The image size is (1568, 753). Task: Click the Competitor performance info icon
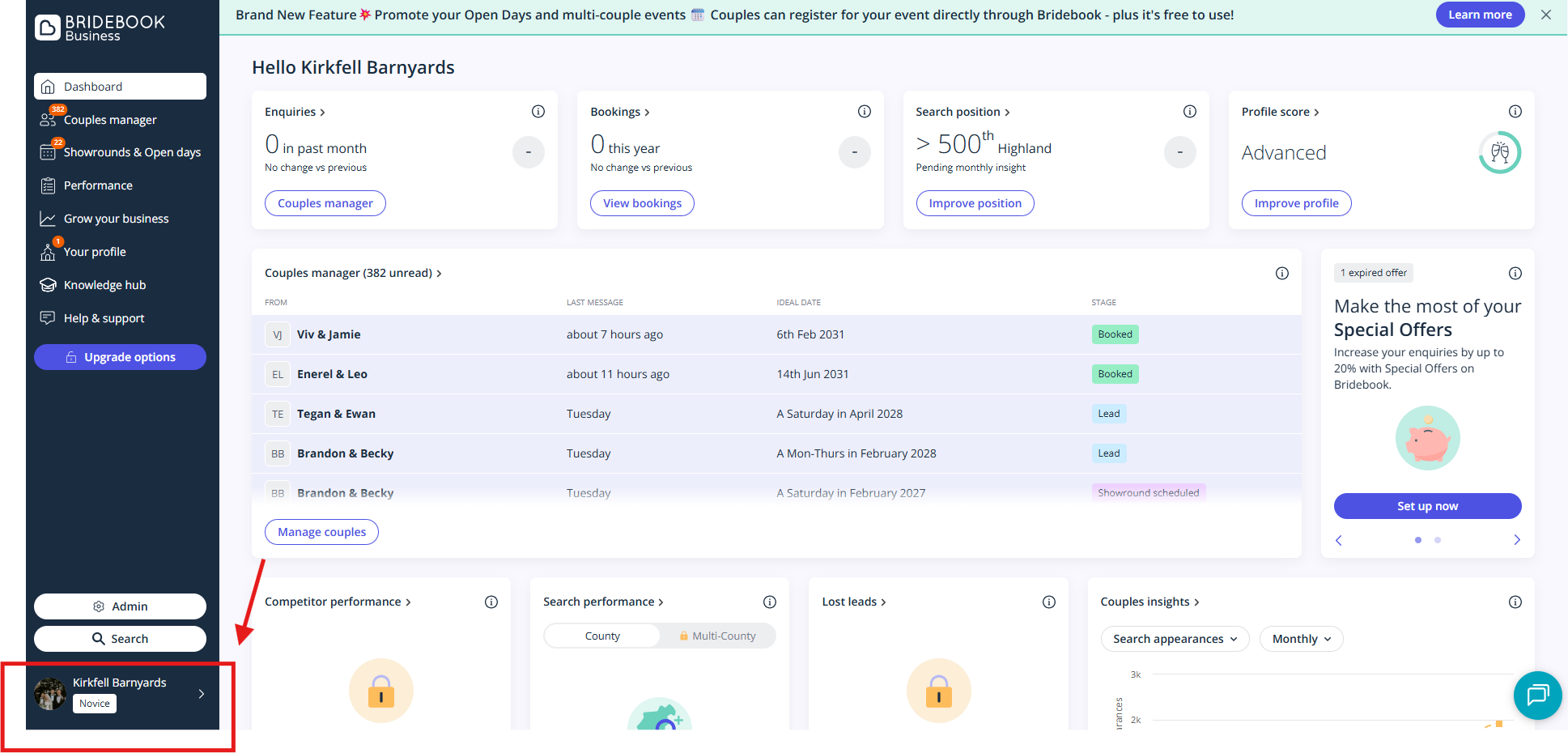[491, 602]
